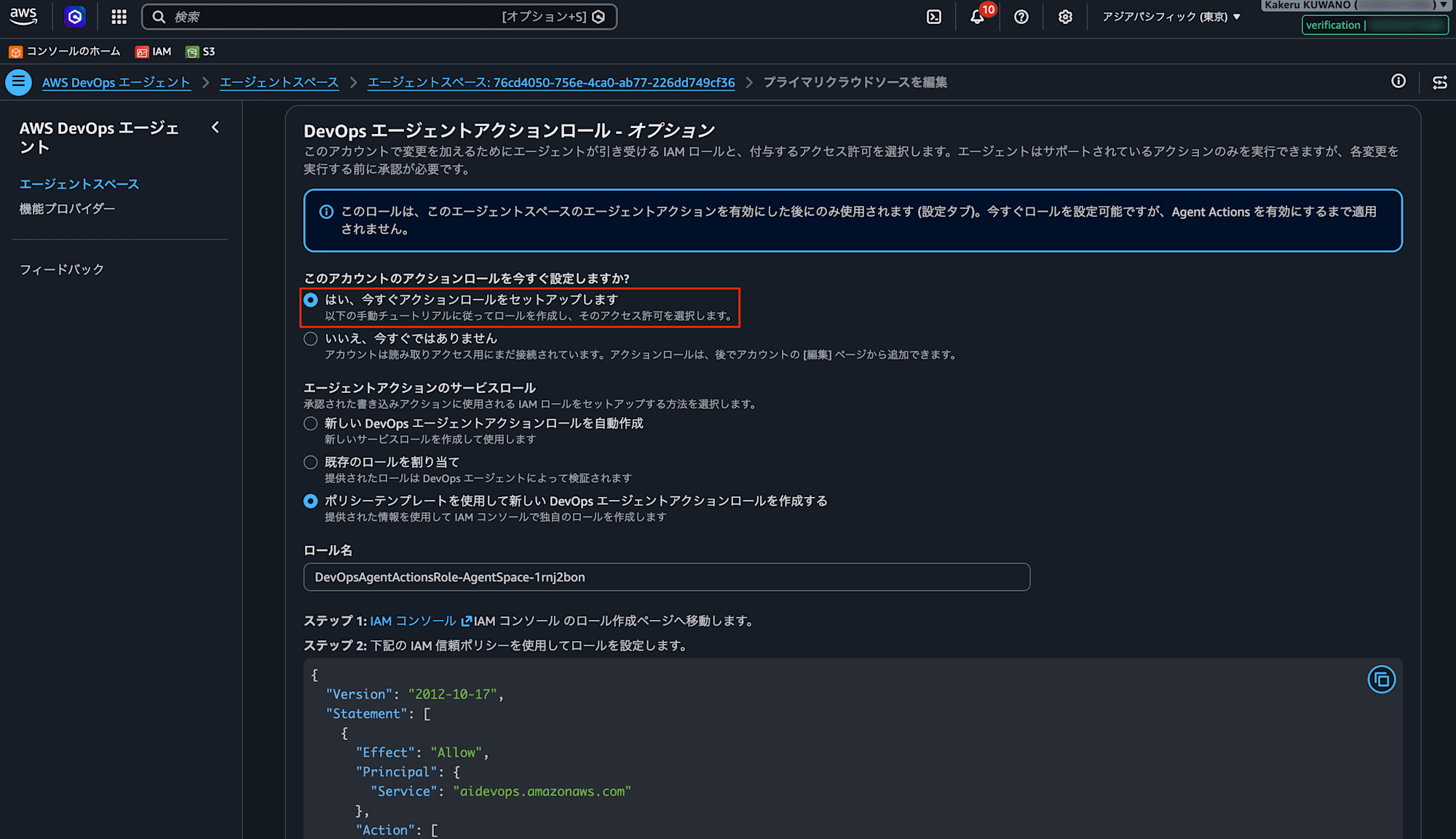Open the info panel icon
This screenshot has height=839, width=1456.
tap(1398, 81)
